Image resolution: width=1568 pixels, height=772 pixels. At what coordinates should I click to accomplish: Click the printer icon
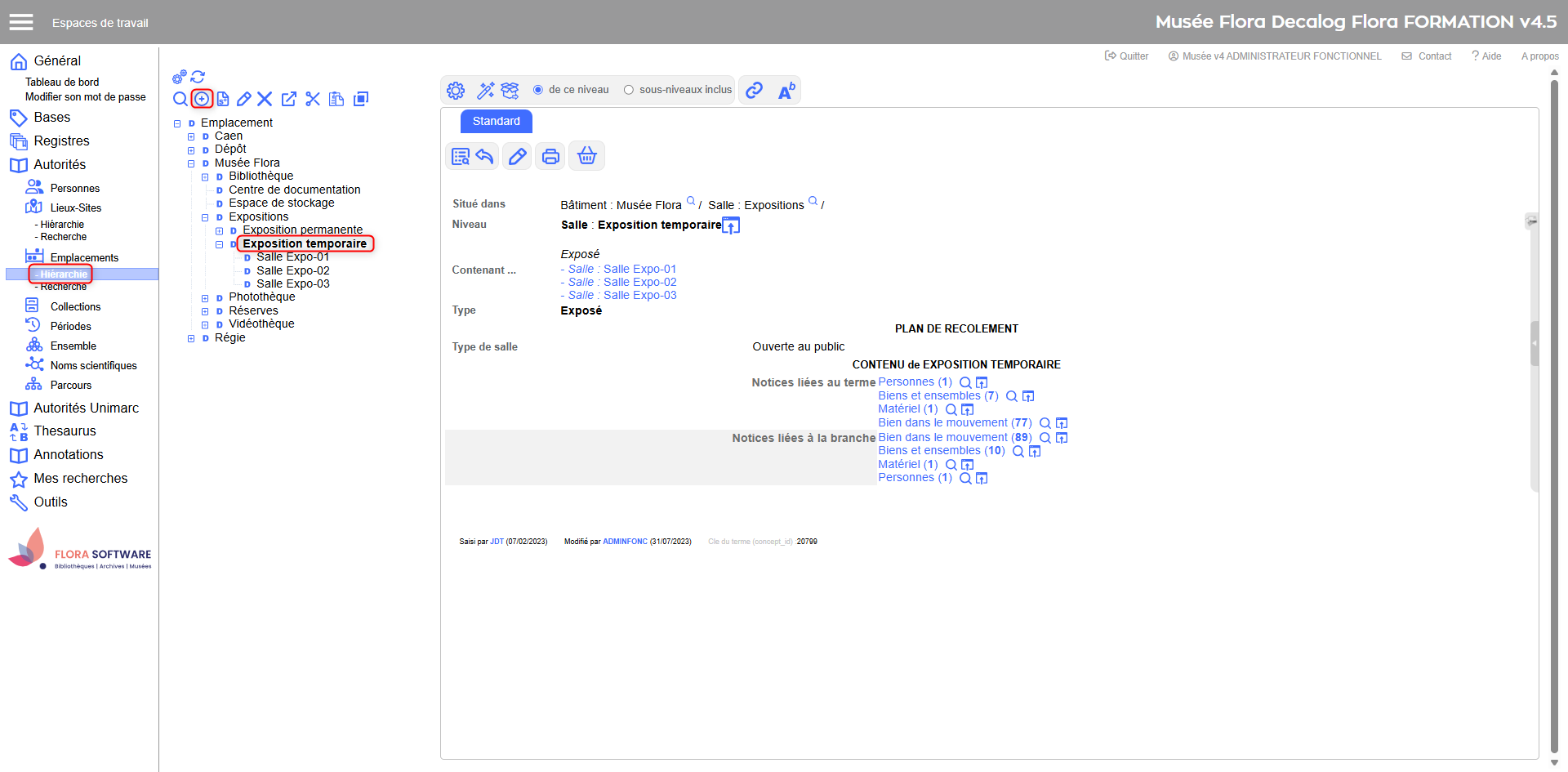point(550,156)
